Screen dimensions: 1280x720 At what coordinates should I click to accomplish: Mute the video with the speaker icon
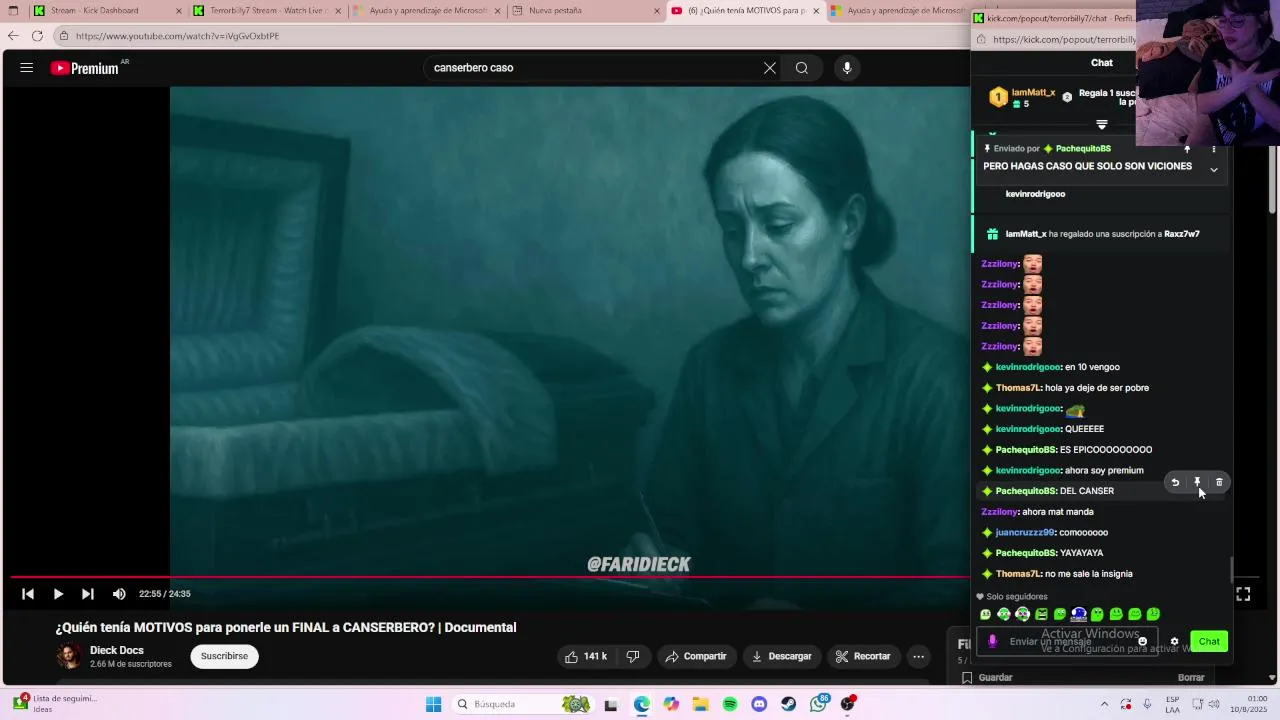coord(119,594)
